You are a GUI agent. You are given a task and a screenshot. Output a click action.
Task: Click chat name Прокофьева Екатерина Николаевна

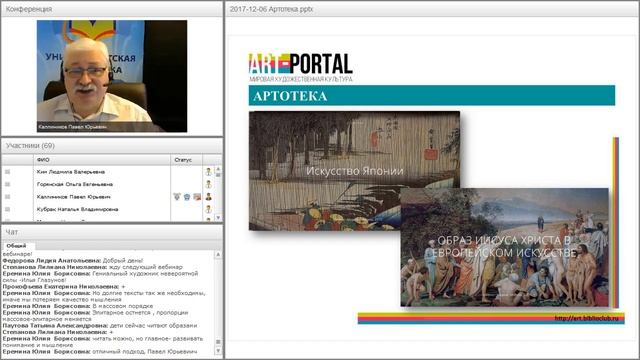tap(60, 287)
